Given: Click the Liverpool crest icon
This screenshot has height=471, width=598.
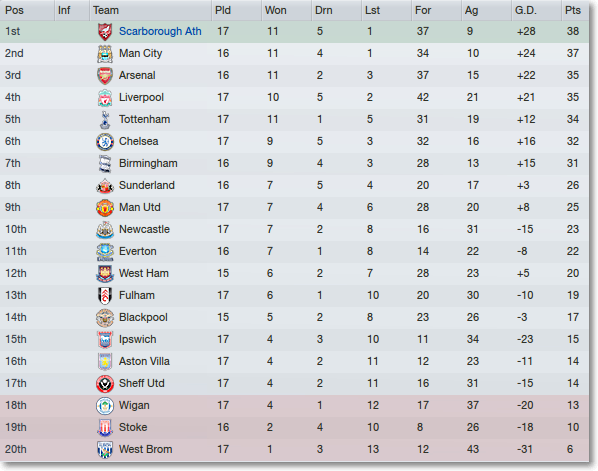Looking at the screenshot, I should [x=105, y=98].
